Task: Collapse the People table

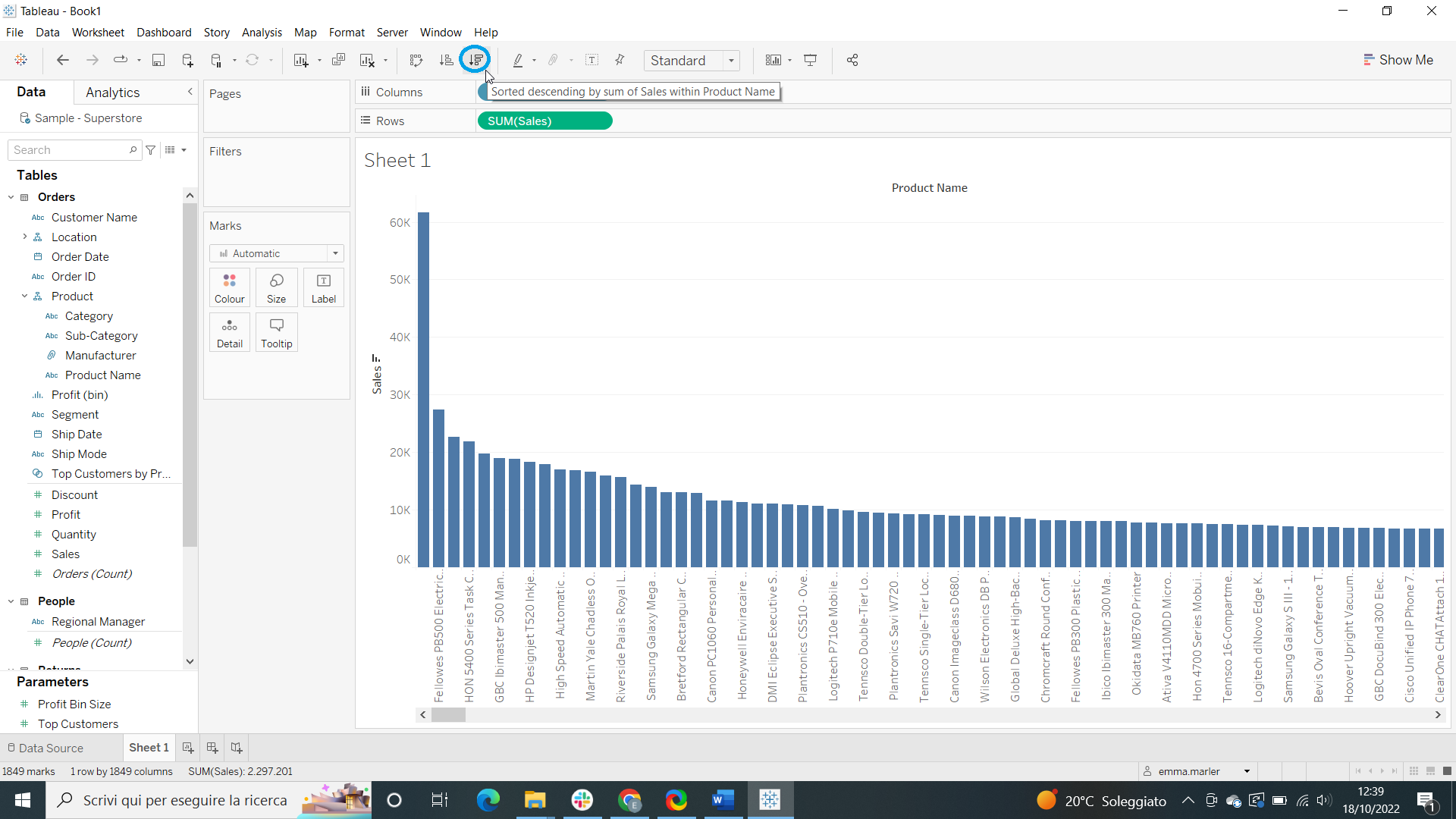Action: [11, 601]
